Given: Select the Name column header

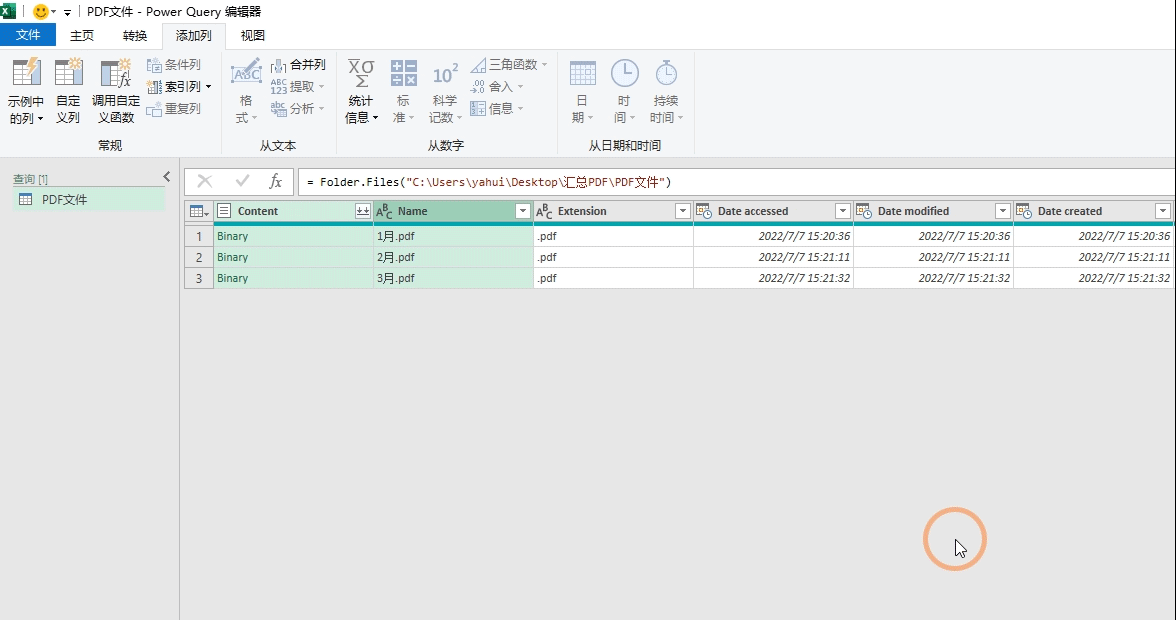Looking at the screenshot, I should click(x=453, y=211).
